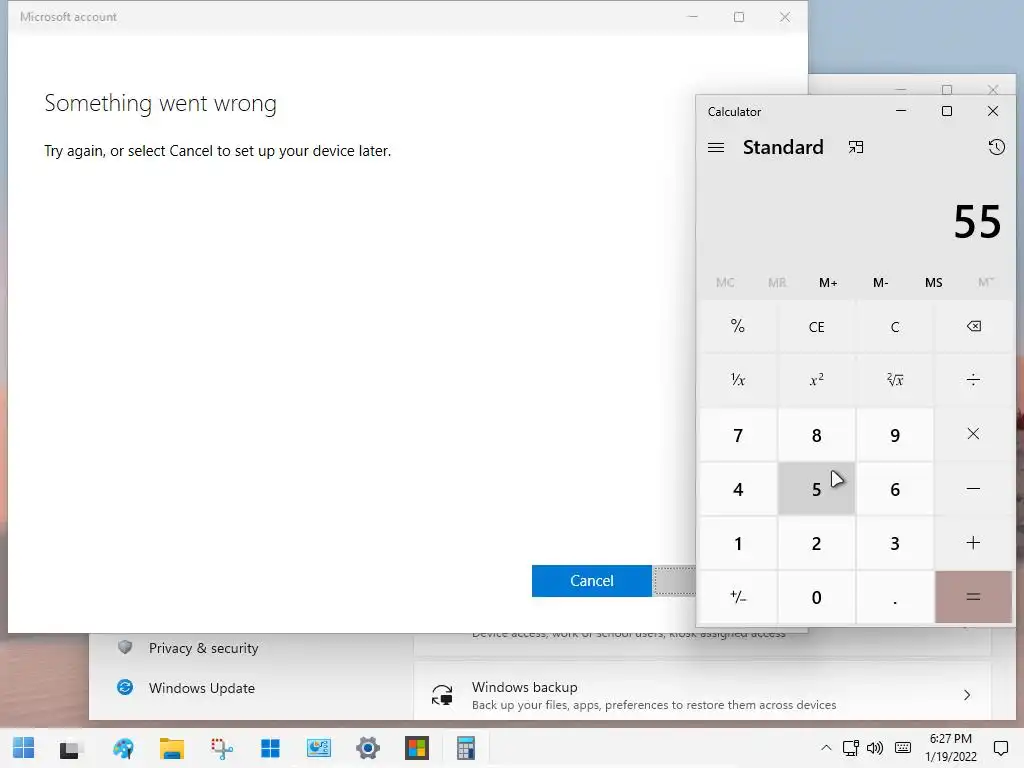Screen dimensions: 1024x768
Task: Click the divide operator in Calculator
Action: click(x=973, y=379)
